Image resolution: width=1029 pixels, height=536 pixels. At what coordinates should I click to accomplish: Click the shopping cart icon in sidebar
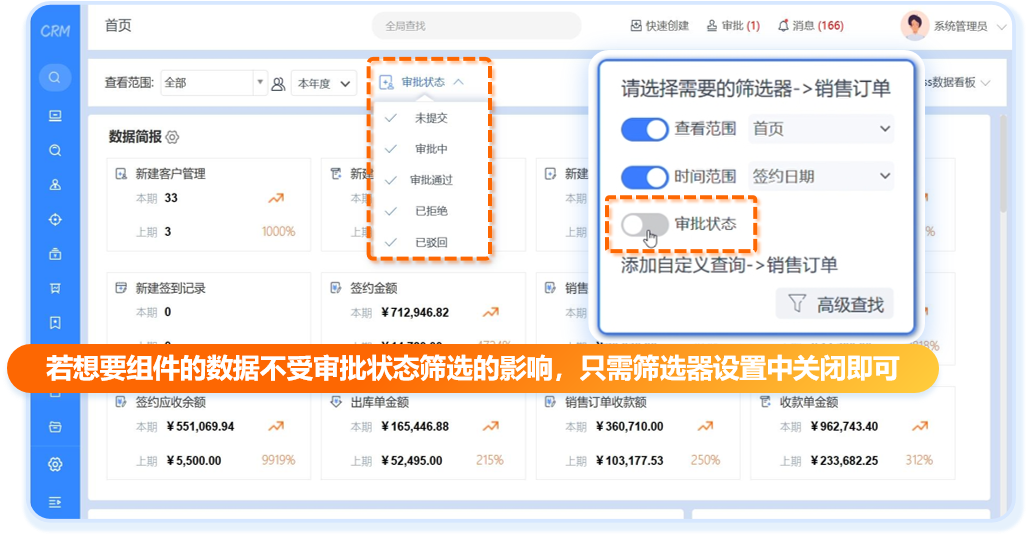(x=55, y=289)
